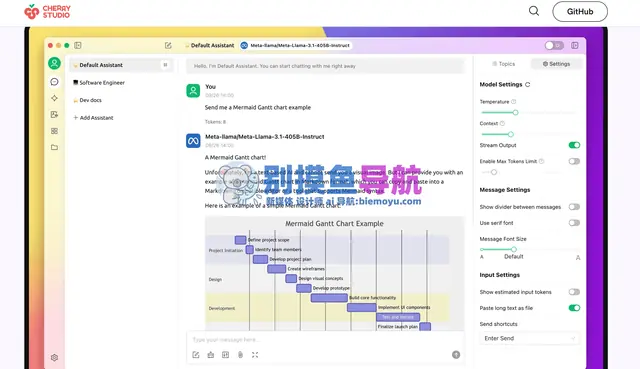640x369 pixels.
Task: Open the translate sidebar icon
Action: coord(54,115)
